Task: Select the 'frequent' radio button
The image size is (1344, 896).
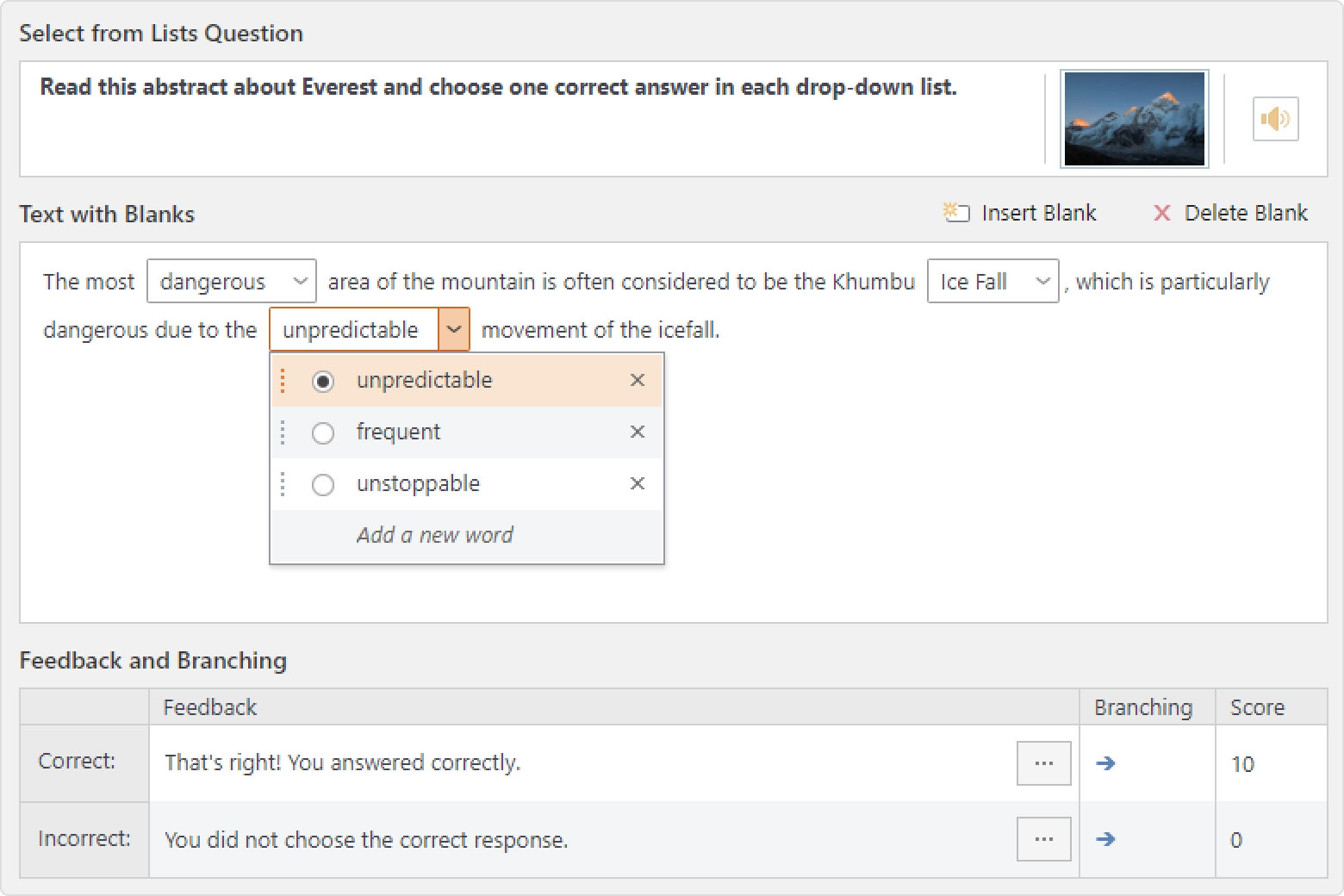Action: [x=323, y=432]
